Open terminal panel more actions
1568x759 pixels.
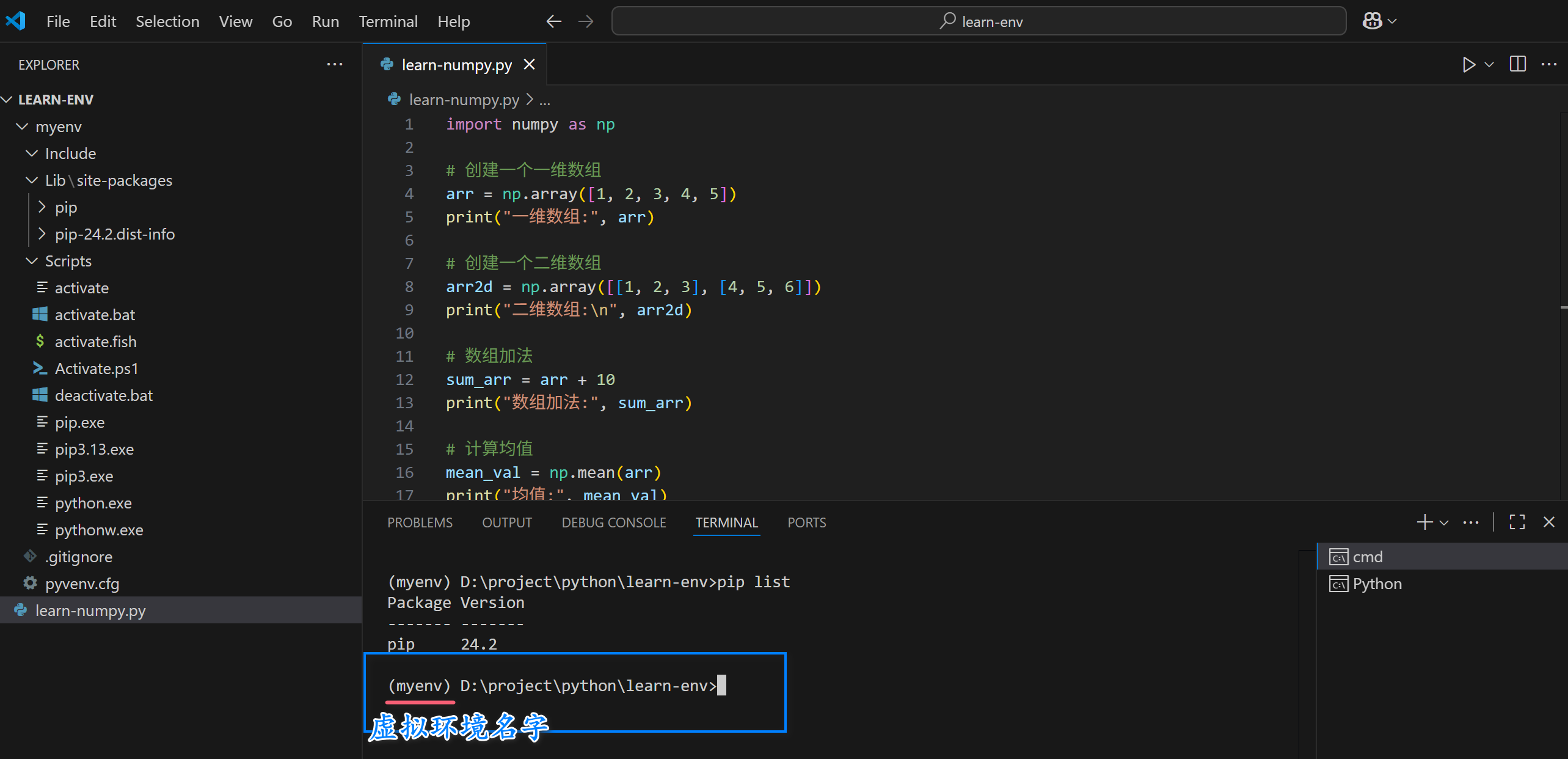pyautogui.click(x=1470, y=522)
